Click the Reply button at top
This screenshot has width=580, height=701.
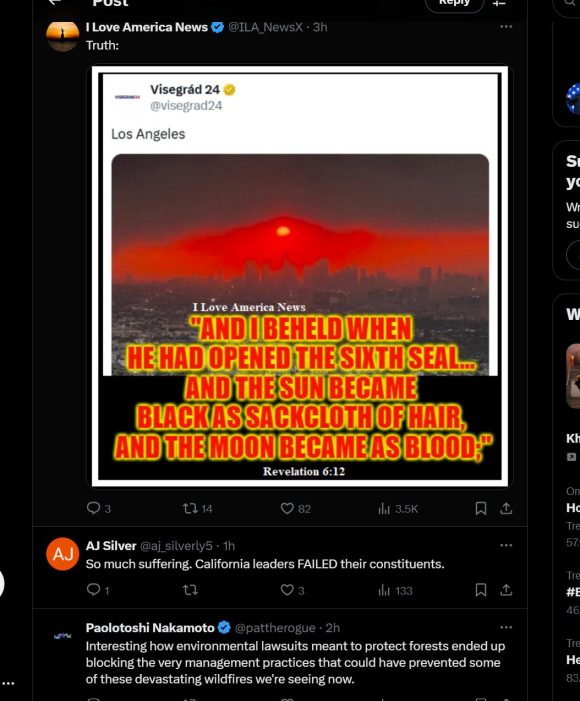(454, 4)
